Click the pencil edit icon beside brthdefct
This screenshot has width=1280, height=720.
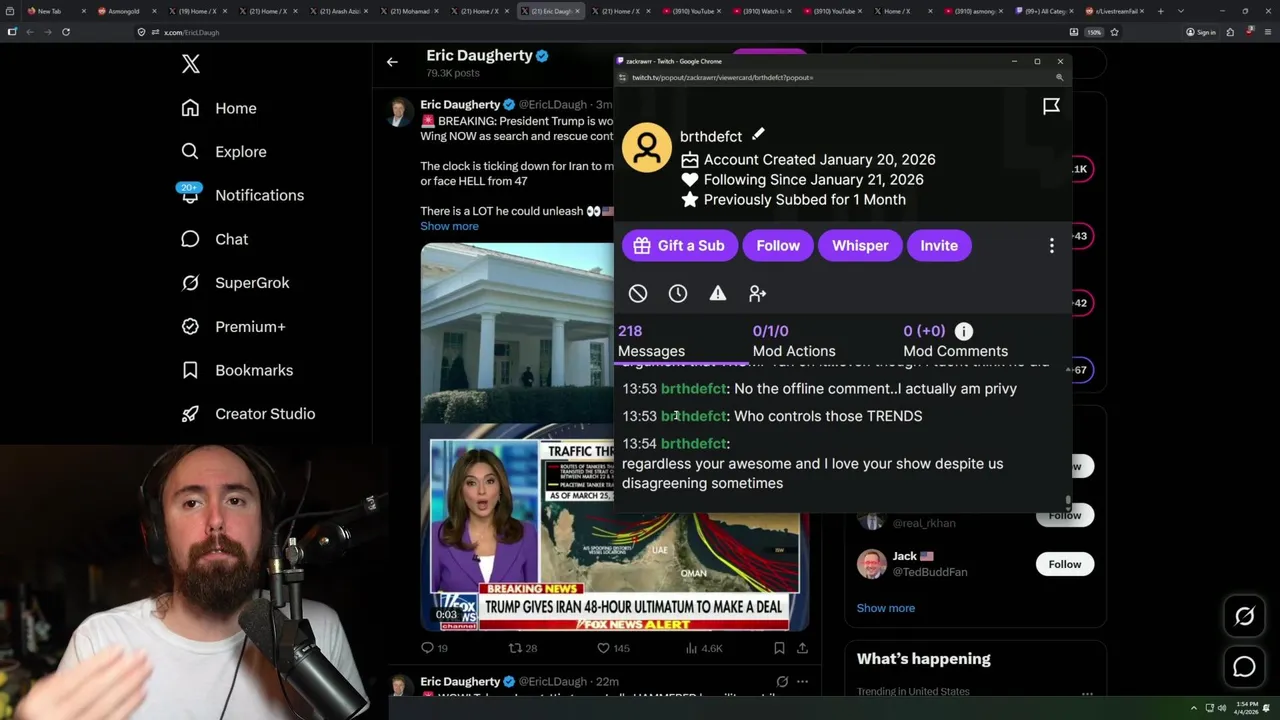[x=758, y=135]
